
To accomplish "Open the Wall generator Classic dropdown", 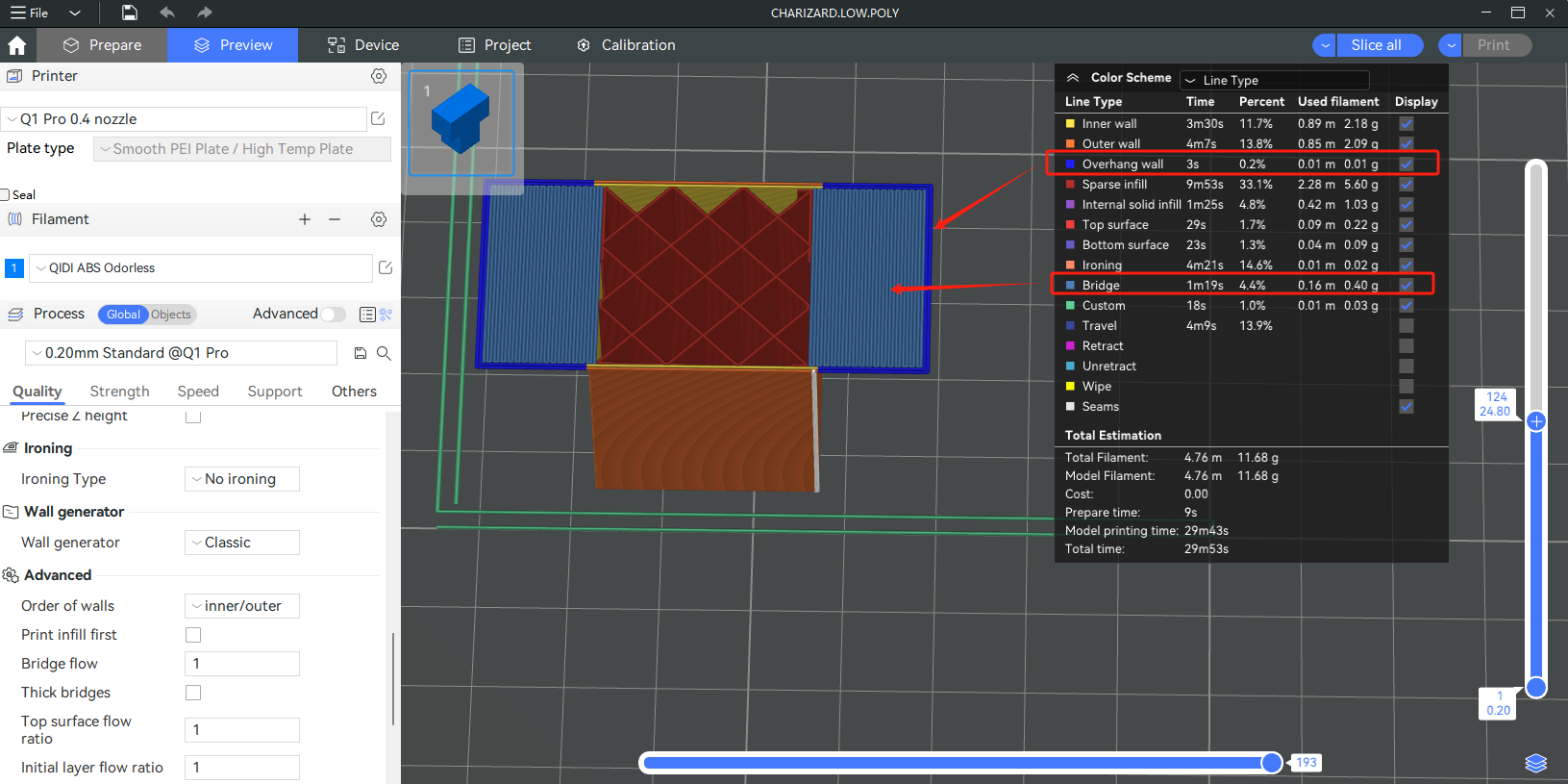I will tap(241, 543).
